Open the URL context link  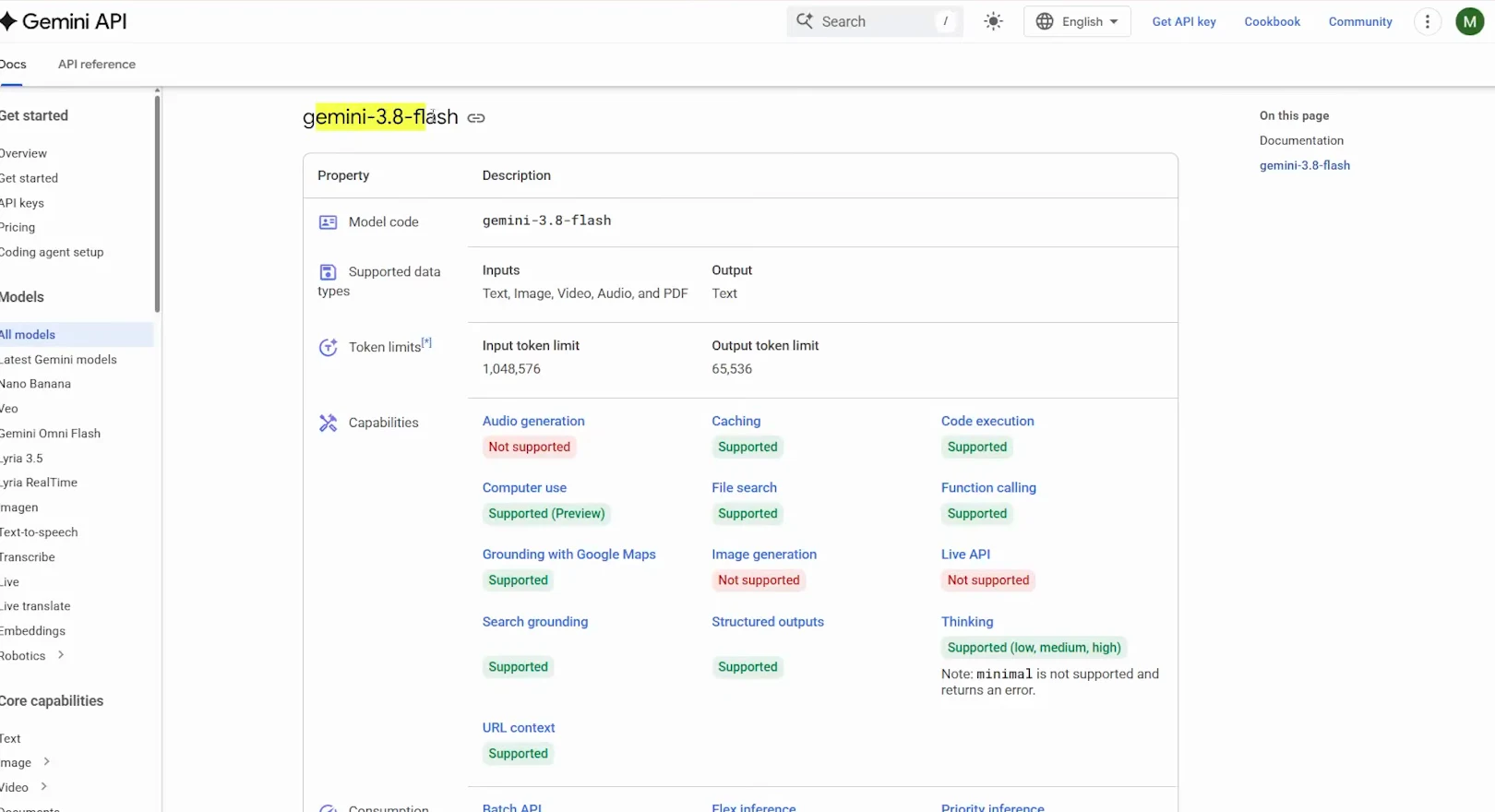(x=519, y=728)
